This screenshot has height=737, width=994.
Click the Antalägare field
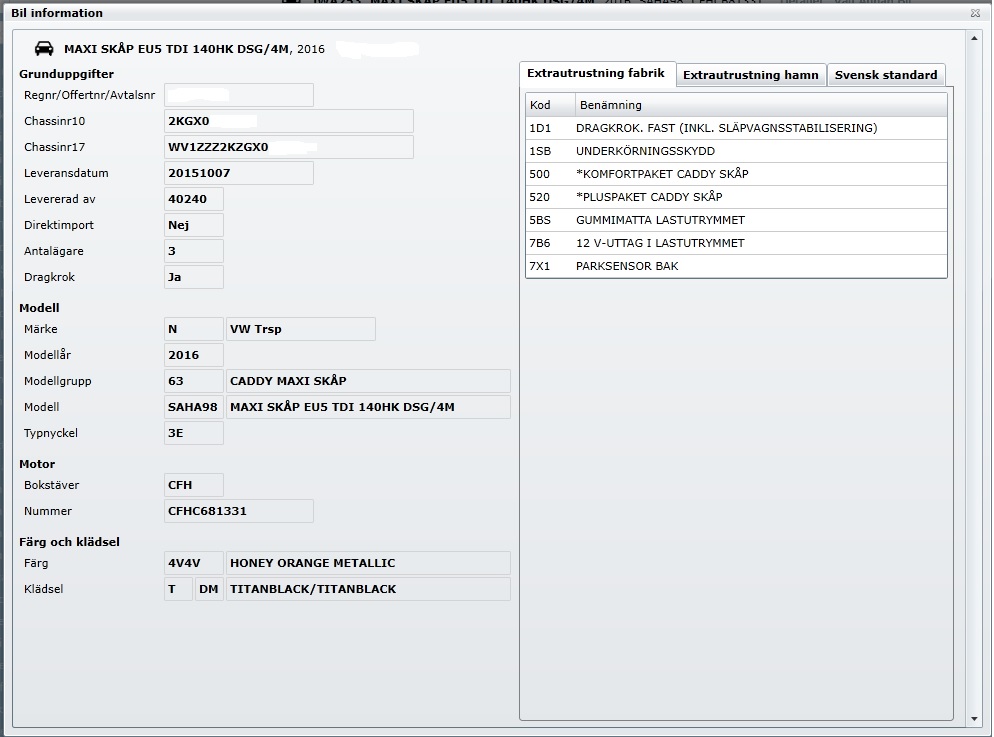[x=193, y=251]
